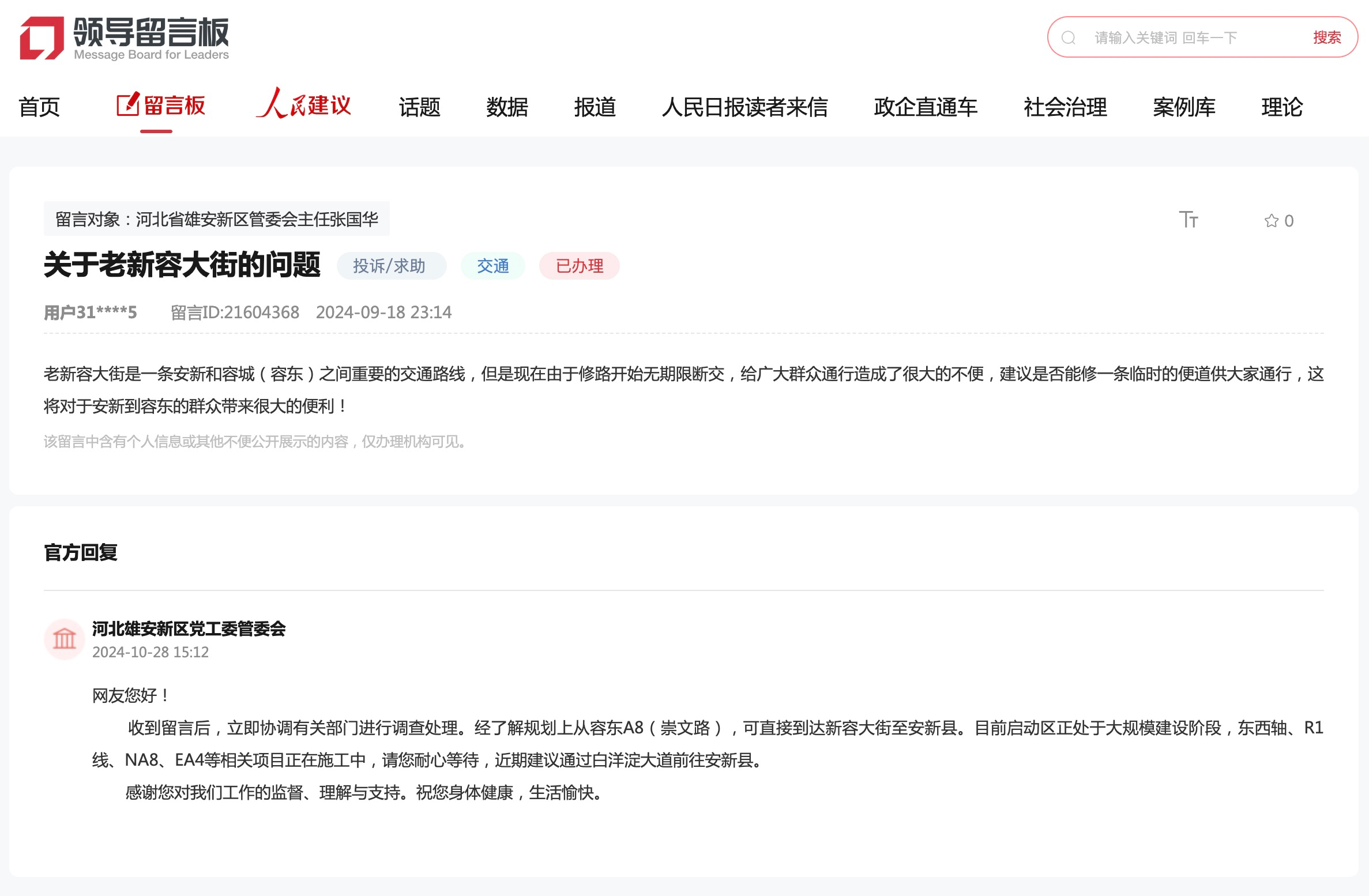Screen dimensions: 1369x896
Task: Click the government building avatar icon
Action: pyautogui.click(x=65, y=639)
